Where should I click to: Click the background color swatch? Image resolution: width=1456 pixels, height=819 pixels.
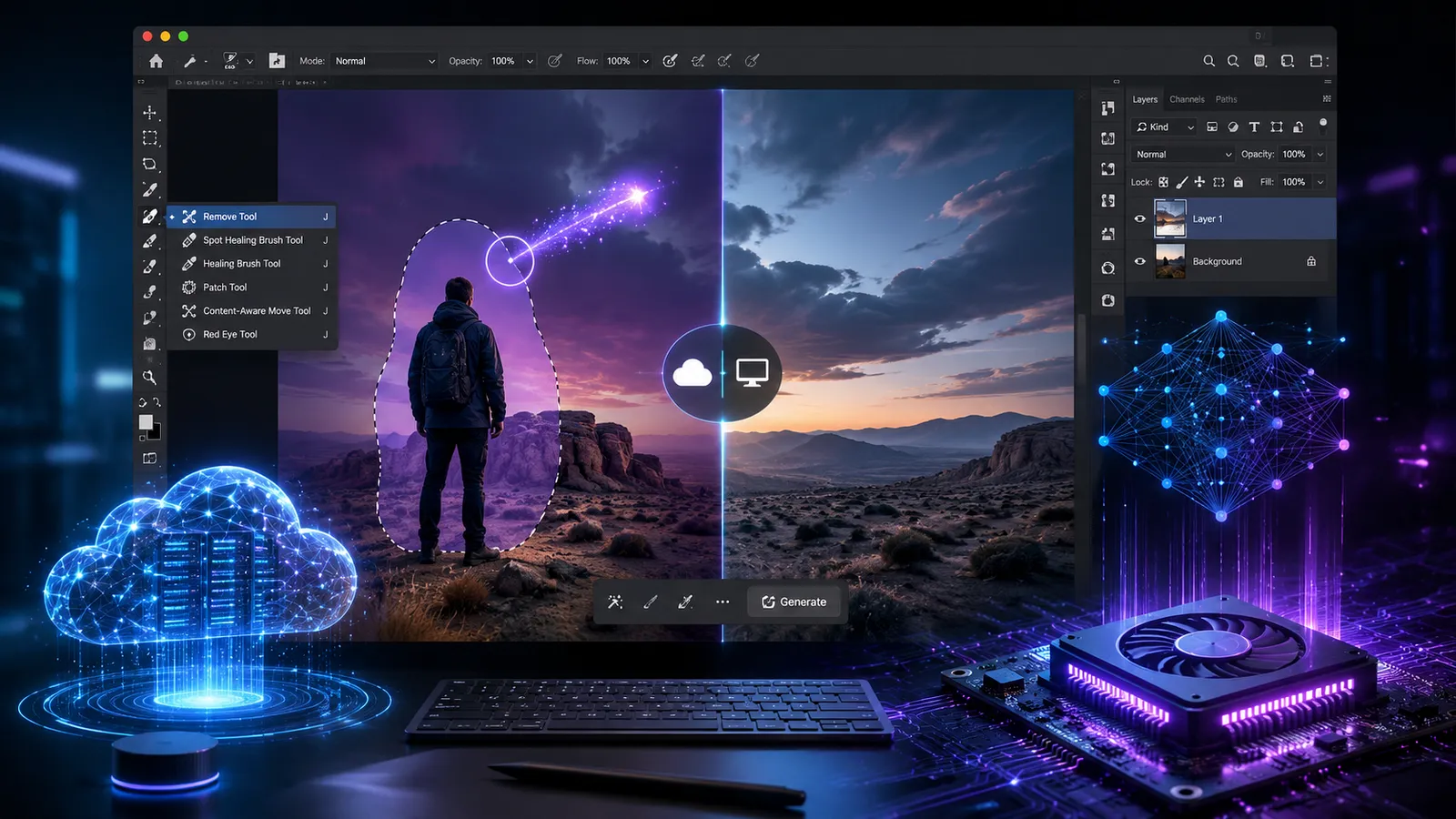(x=156, y=433)
